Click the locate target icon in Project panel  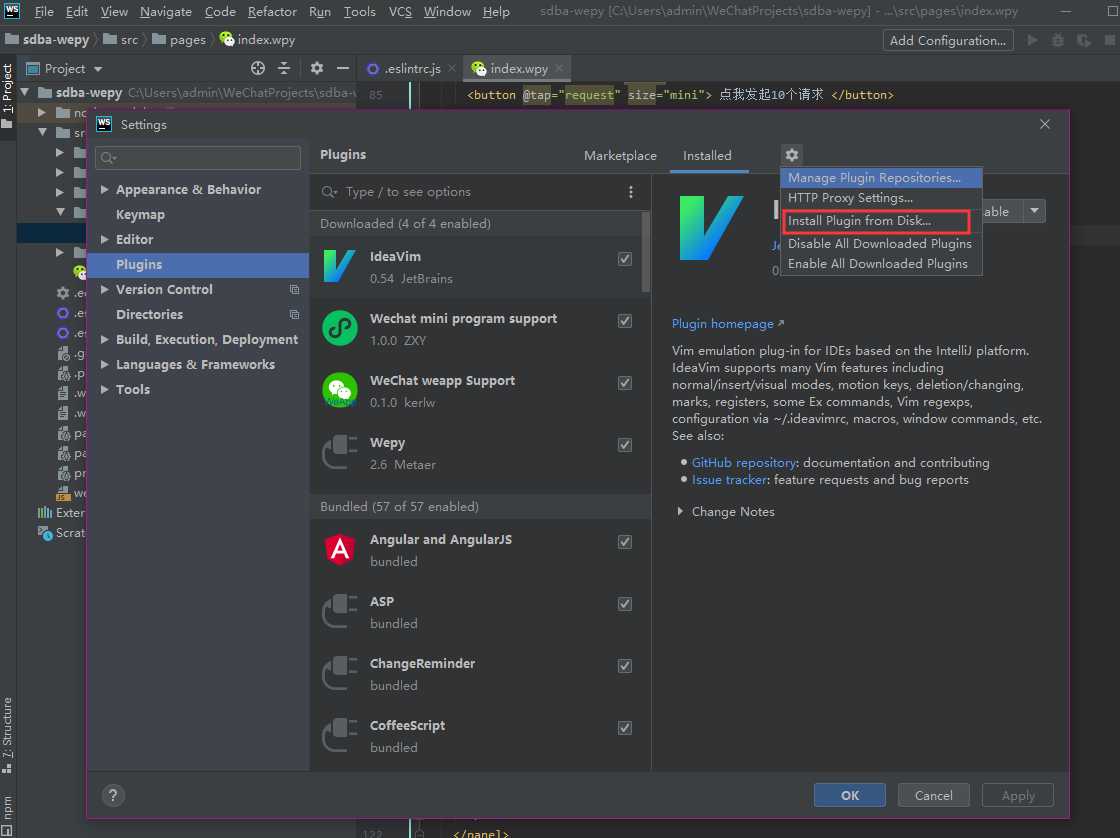(258, 69)
